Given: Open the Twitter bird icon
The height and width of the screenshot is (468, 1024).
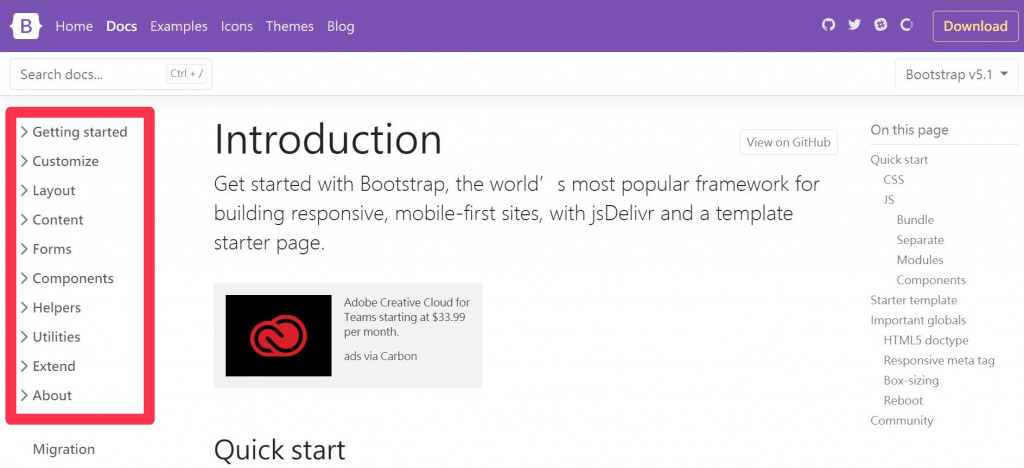Looking at the screenshot, I should pyautogui.click(x=855, y=25).
